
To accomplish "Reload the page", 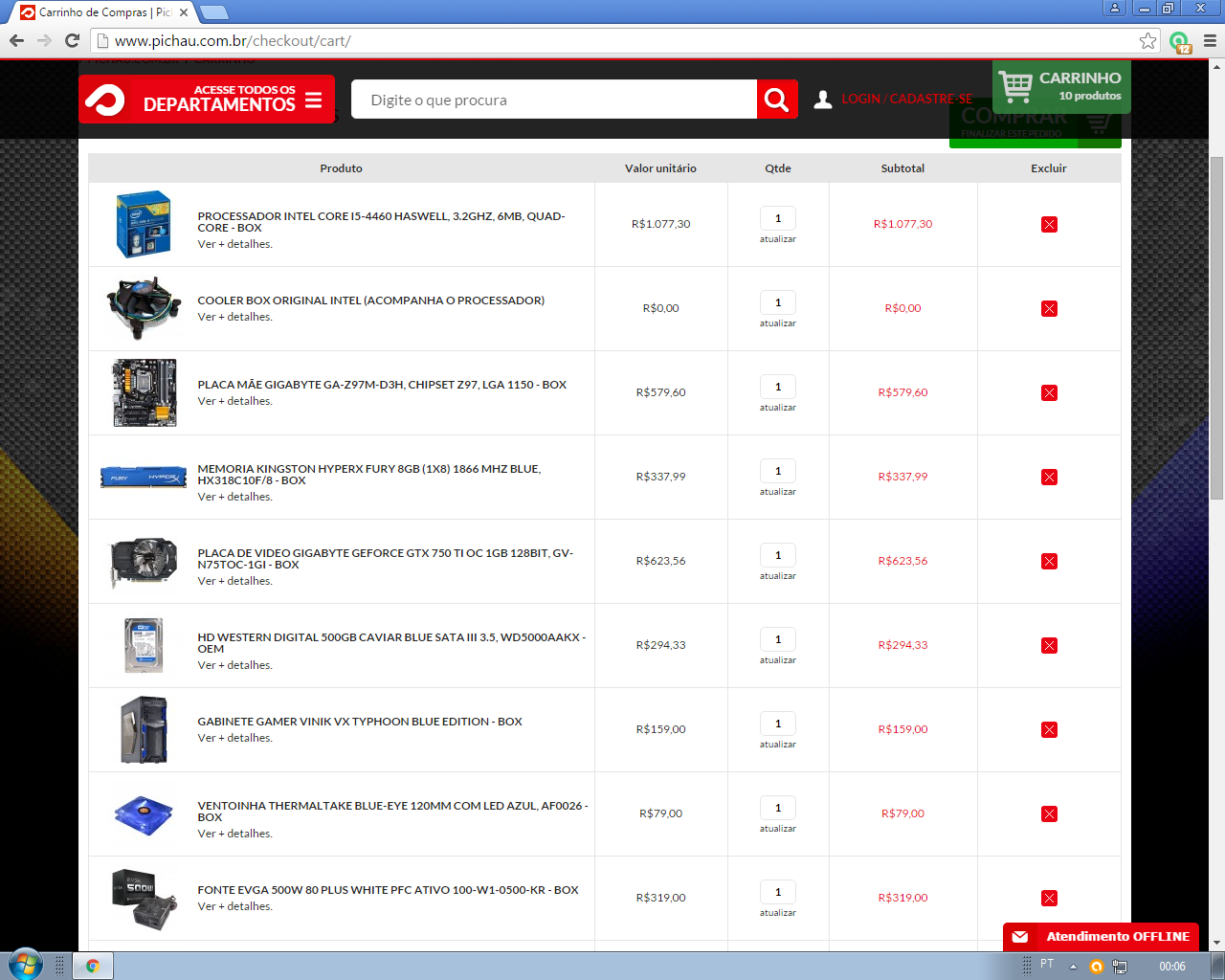I will pos(72,40).
